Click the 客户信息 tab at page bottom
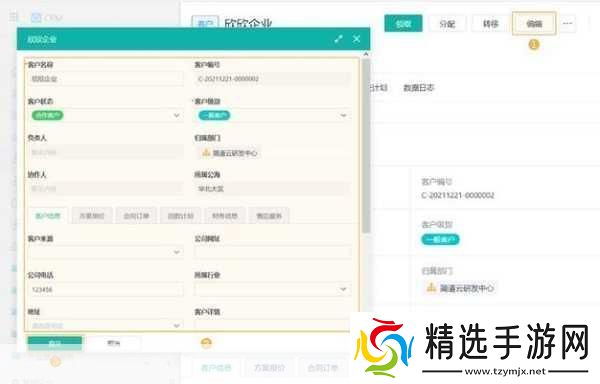The height and width of the screenshot is (384, 600). coord(216,368)
